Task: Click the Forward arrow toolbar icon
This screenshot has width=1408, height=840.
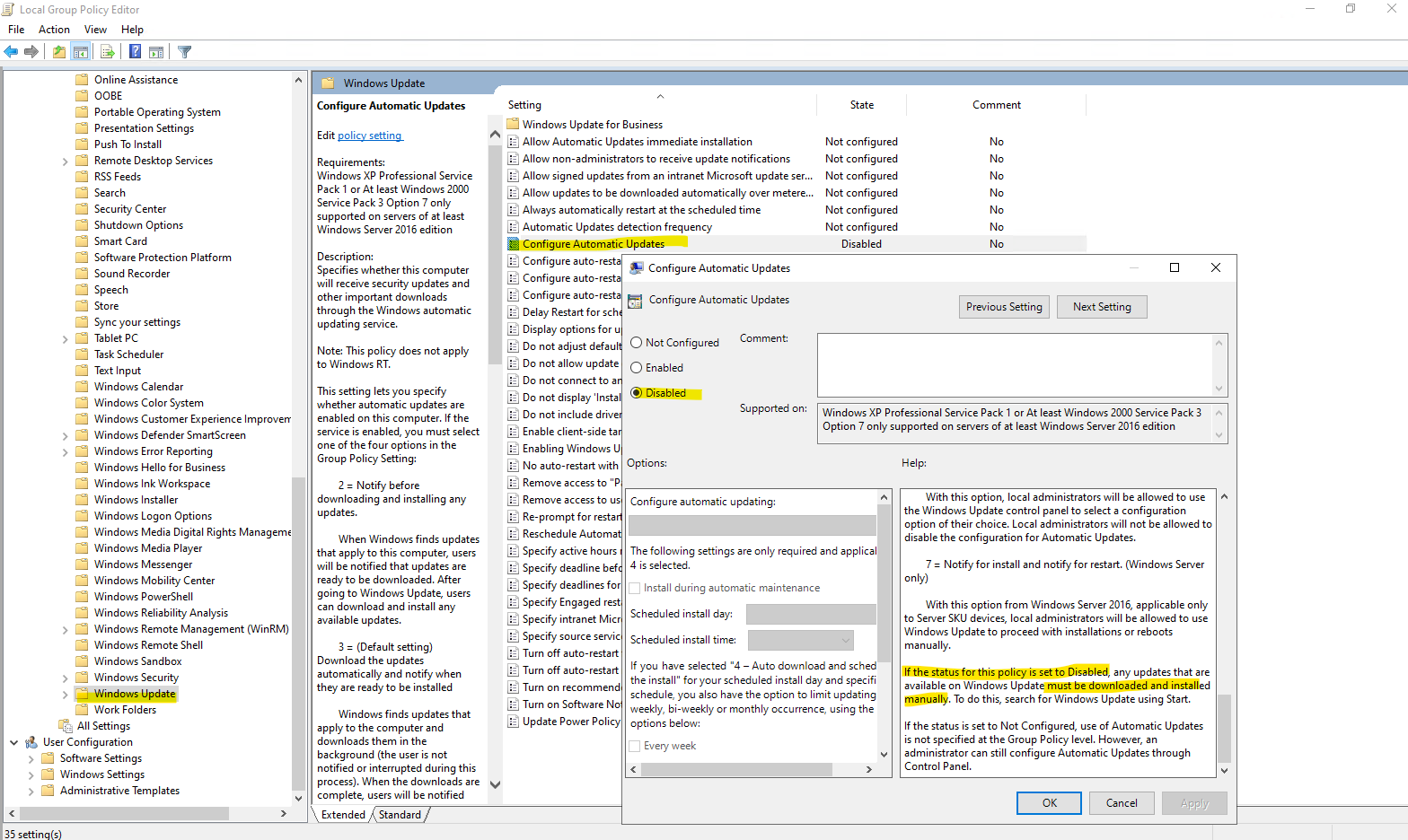Action: [31, 52]
